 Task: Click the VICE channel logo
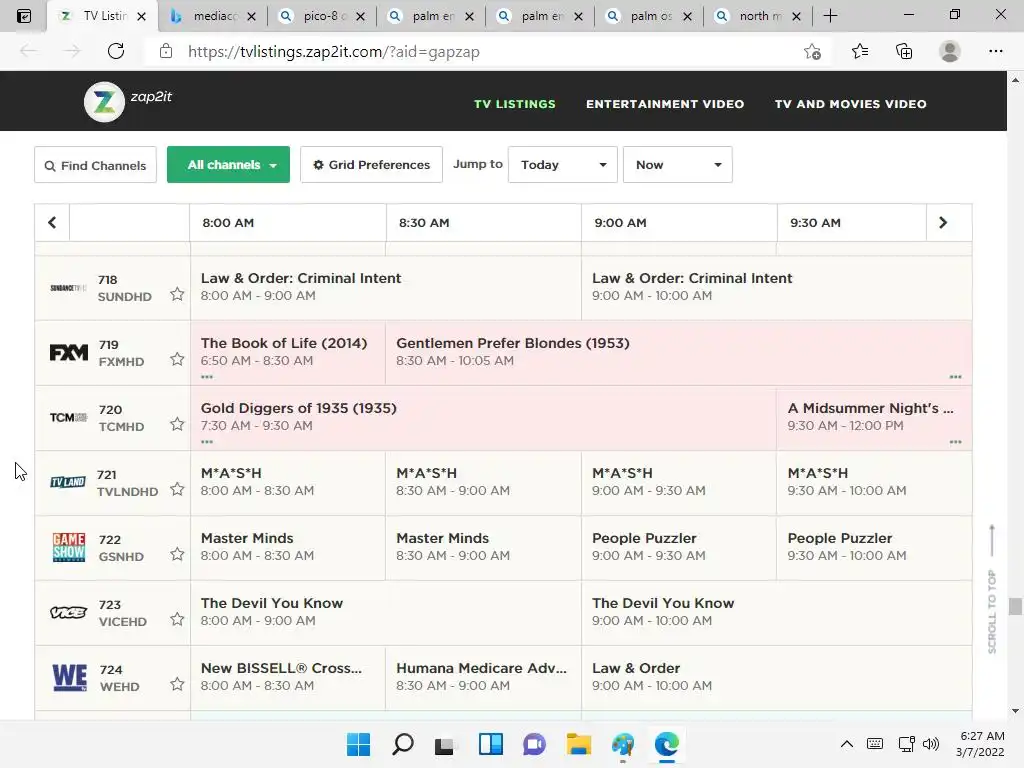69,613
